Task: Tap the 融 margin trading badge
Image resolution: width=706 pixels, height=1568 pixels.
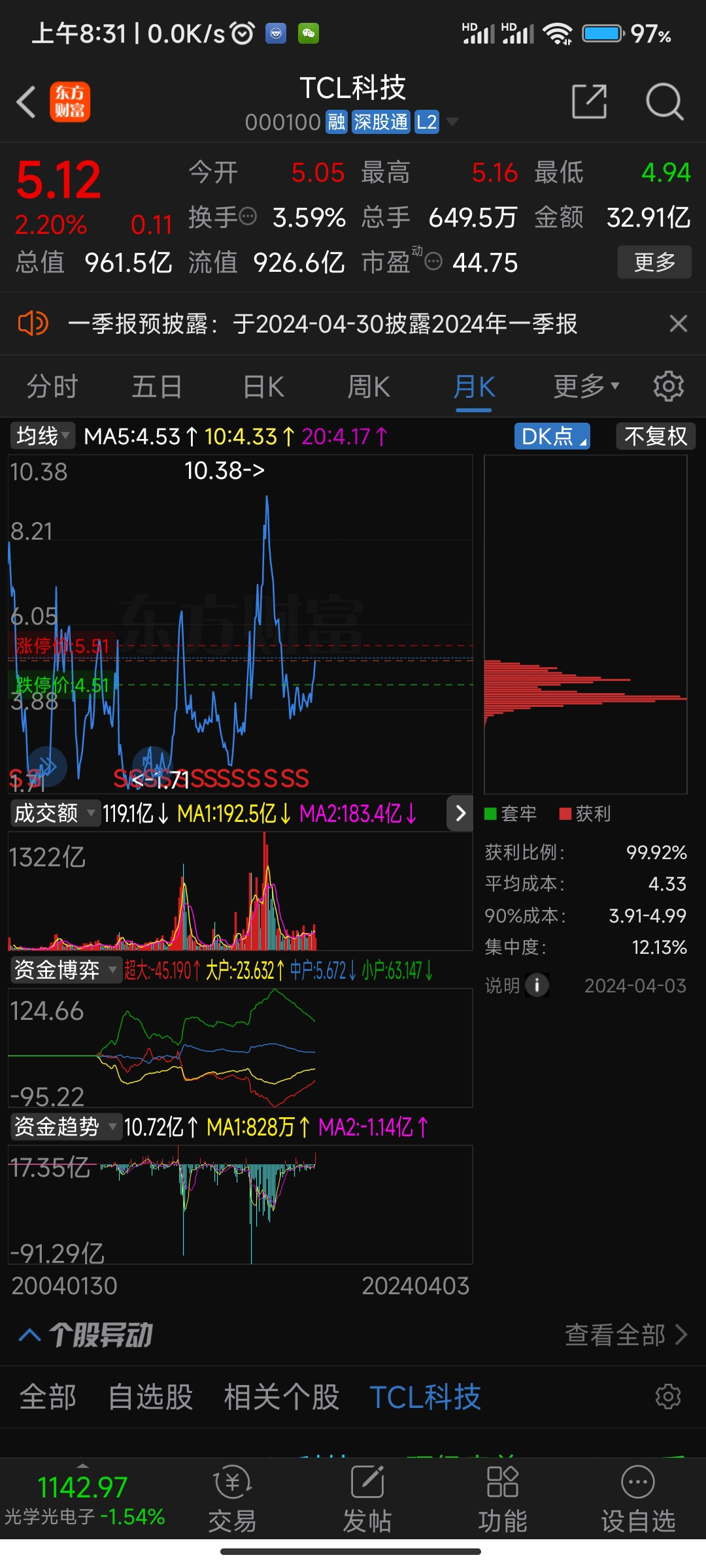Action: click(336, 122)
